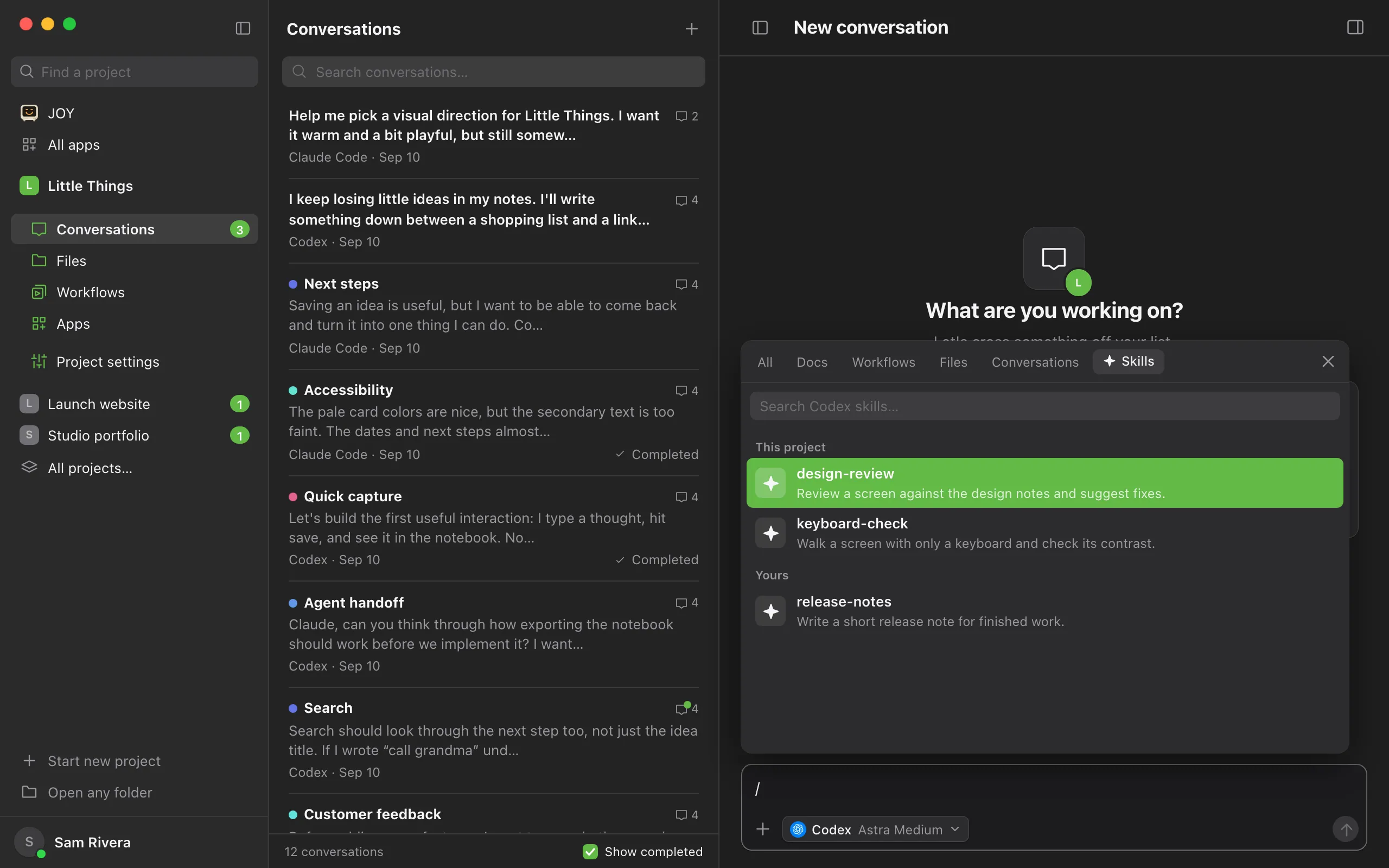
Task: Open the Next steps conversation
Action: 493,316
